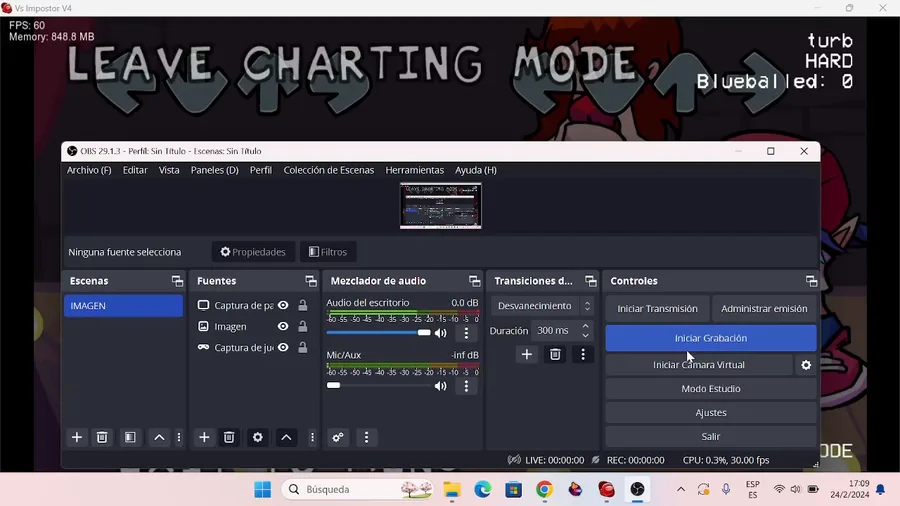Open the three-dot menu in Escenas toolbar
This screenshot has height=506, width=900.
tap(179, 437)
